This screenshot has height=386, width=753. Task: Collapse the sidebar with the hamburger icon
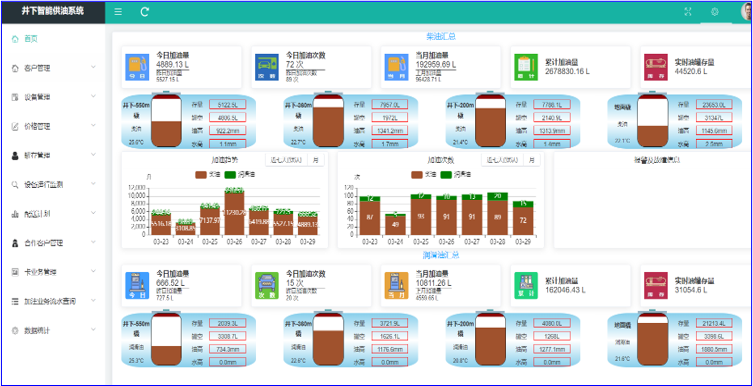(118, 12)
